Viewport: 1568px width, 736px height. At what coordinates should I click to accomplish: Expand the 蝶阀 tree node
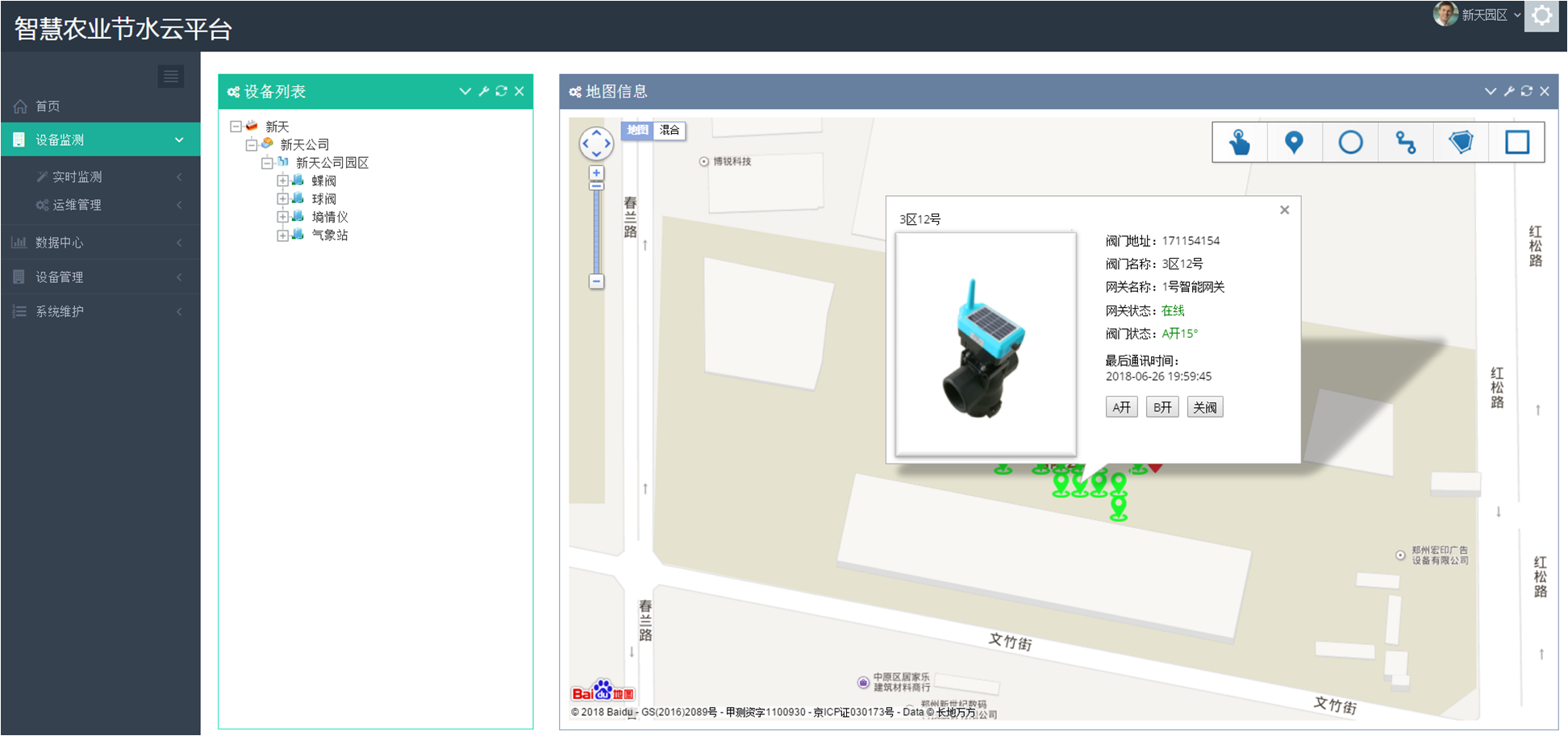point(282,181)
